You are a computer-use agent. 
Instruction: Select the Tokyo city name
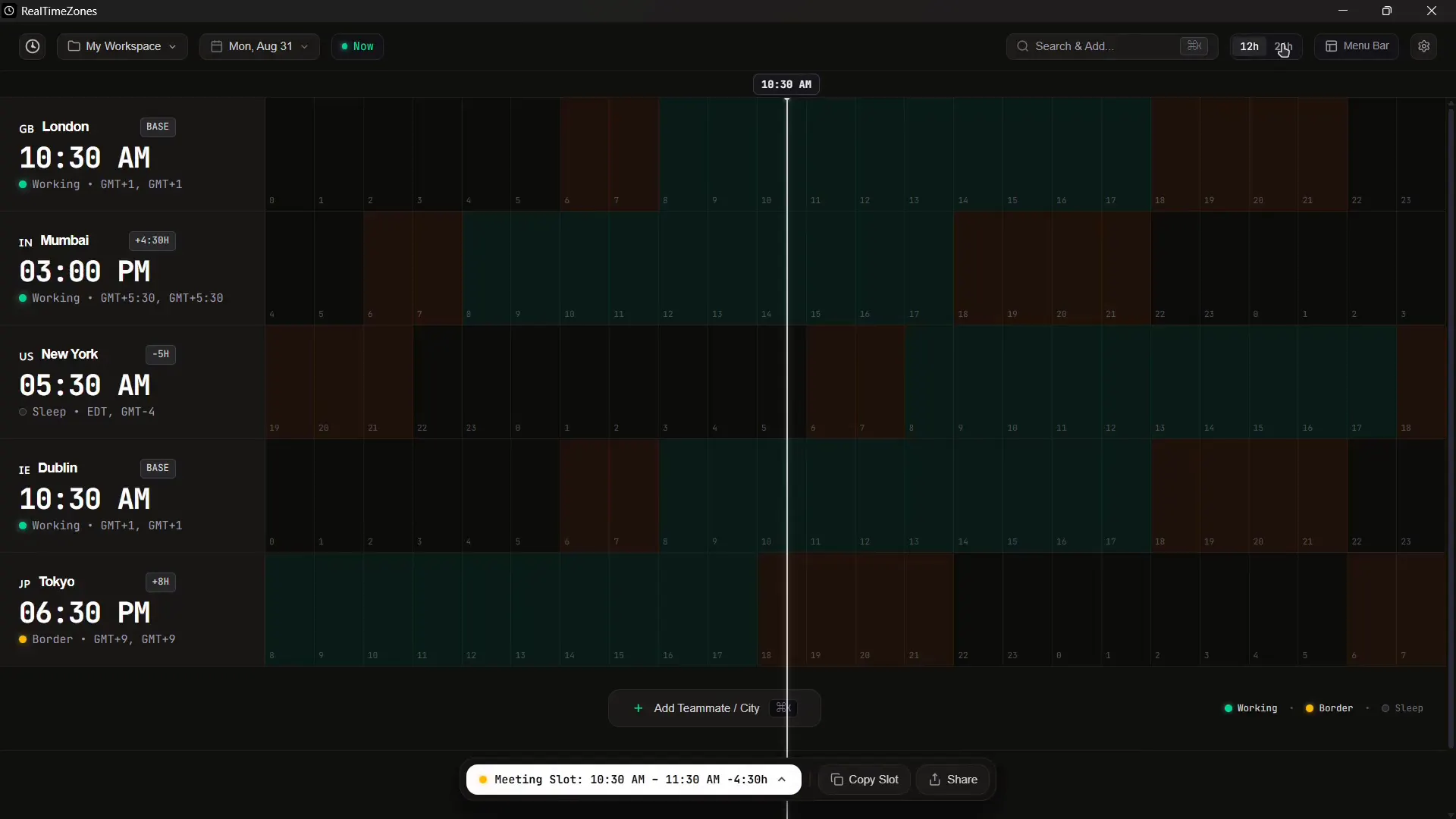(57, 582)
